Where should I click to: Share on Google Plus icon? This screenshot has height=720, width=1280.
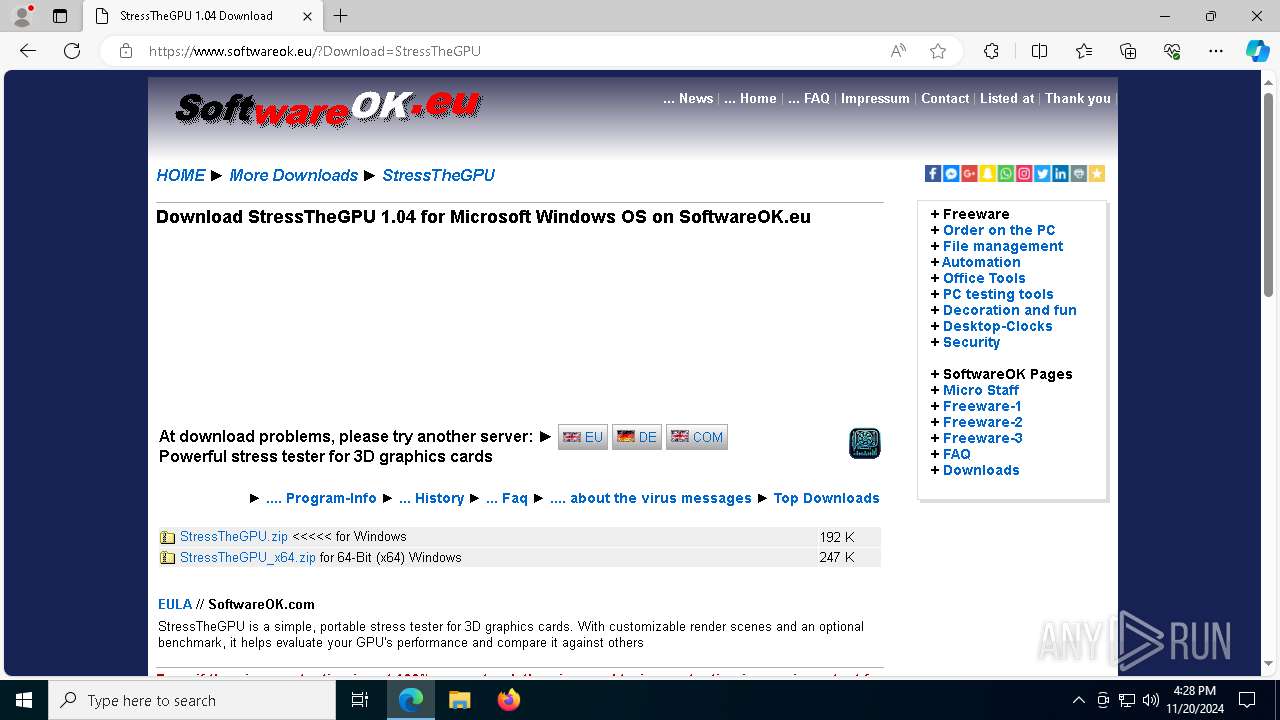(x=969, y=174)
